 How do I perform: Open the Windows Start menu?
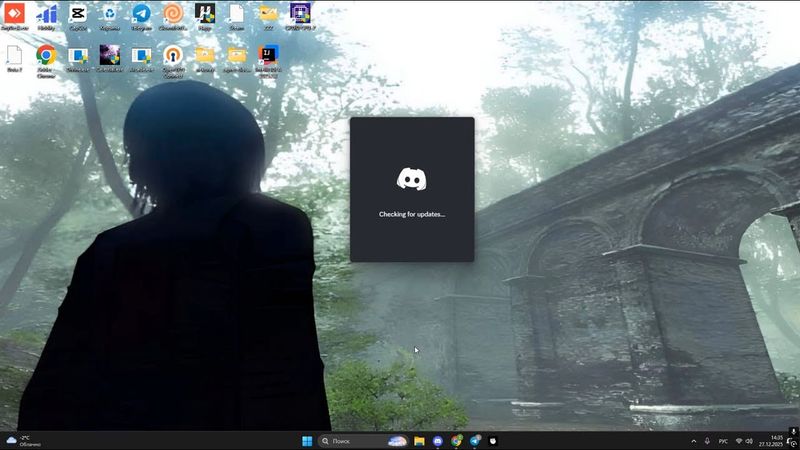pyautogui.click(x=307, y=441)
